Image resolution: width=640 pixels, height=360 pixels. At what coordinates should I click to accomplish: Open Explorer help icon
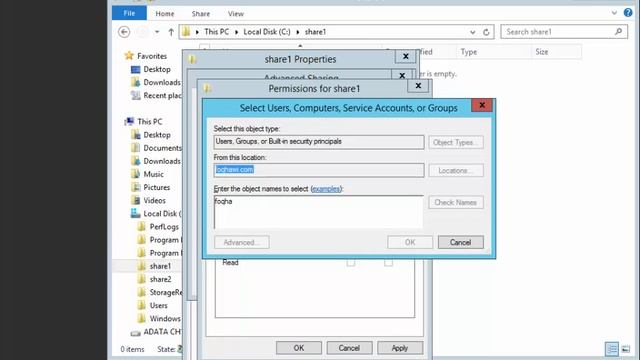[628, 13]
